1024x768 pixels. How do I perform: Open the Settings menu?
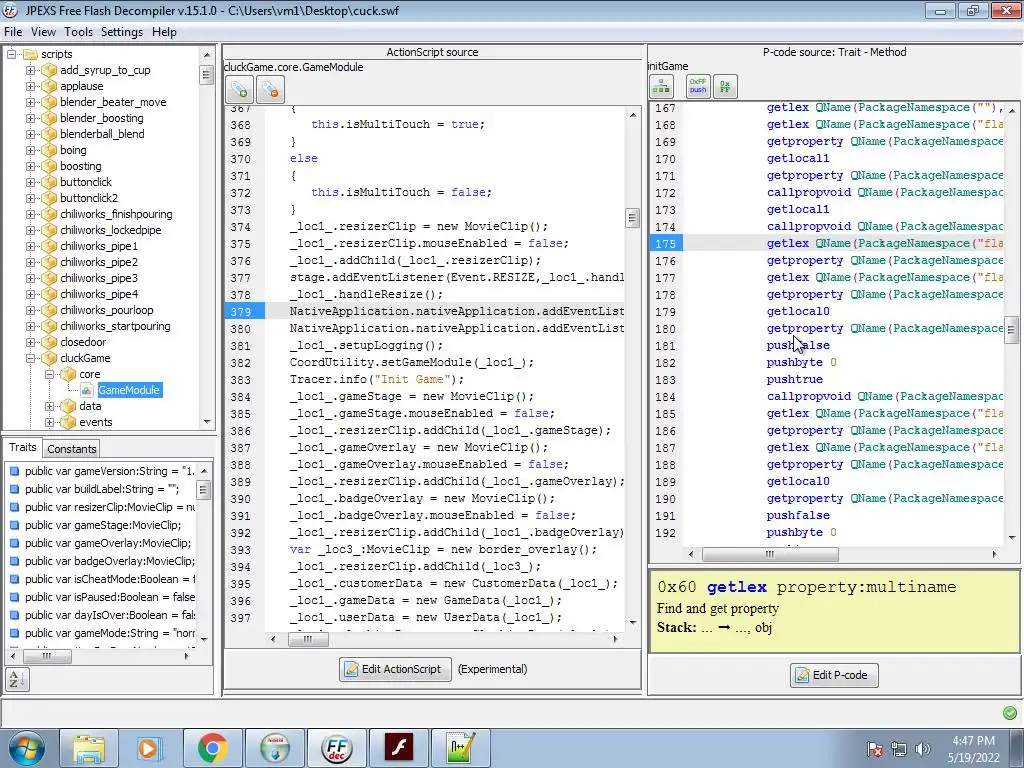coord(121,31)
